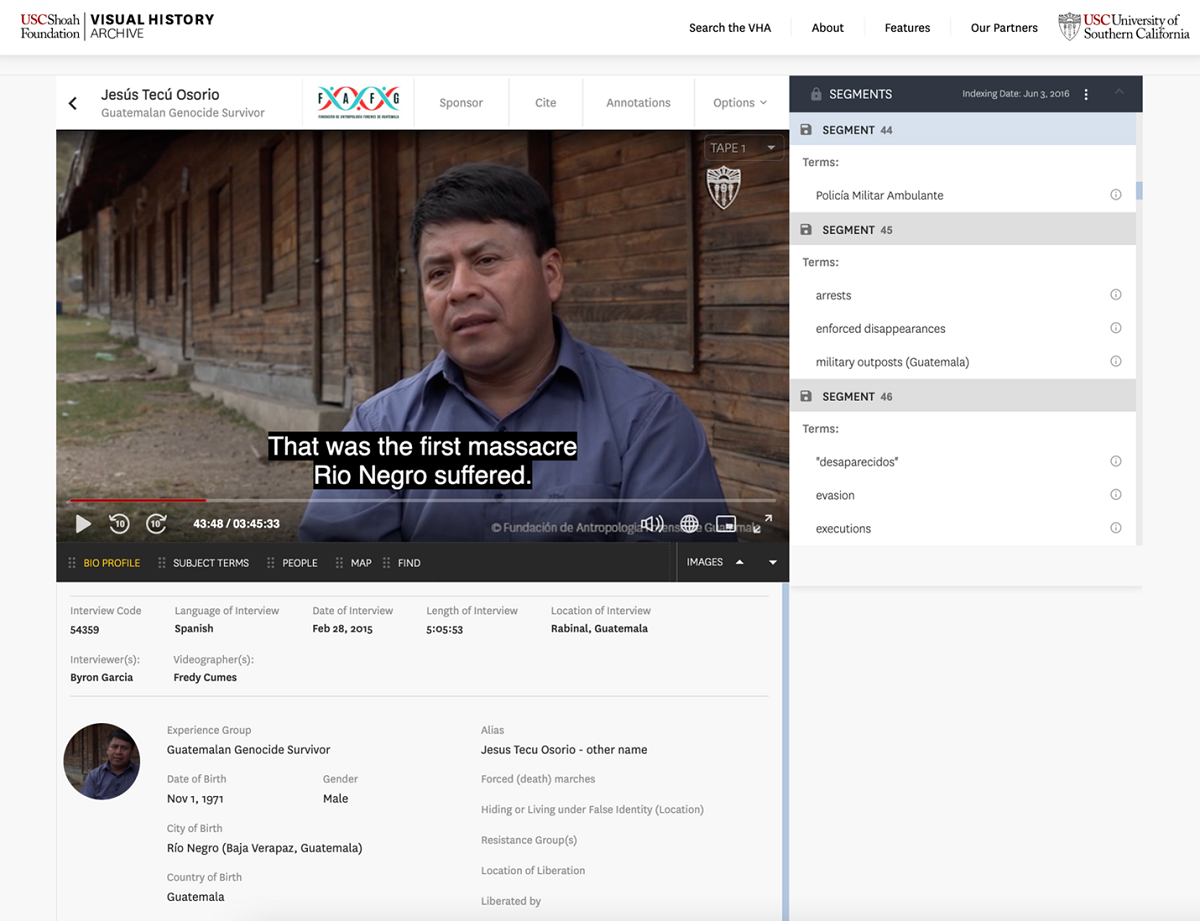This screenshot has height=921, width=1200.
Task: Show info for enforced disappearances term
Action: click(1116, 328)
